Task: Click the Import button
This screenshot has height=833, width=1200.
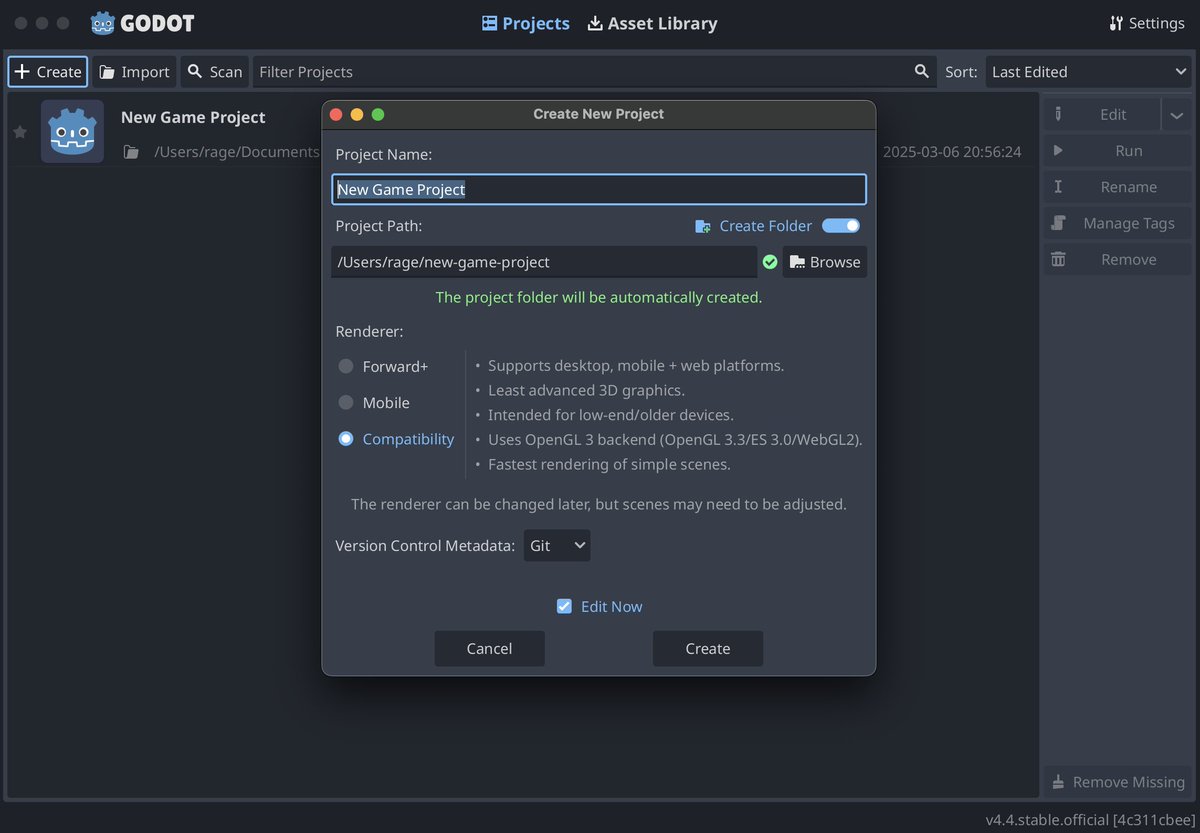Action: (134, 71)
